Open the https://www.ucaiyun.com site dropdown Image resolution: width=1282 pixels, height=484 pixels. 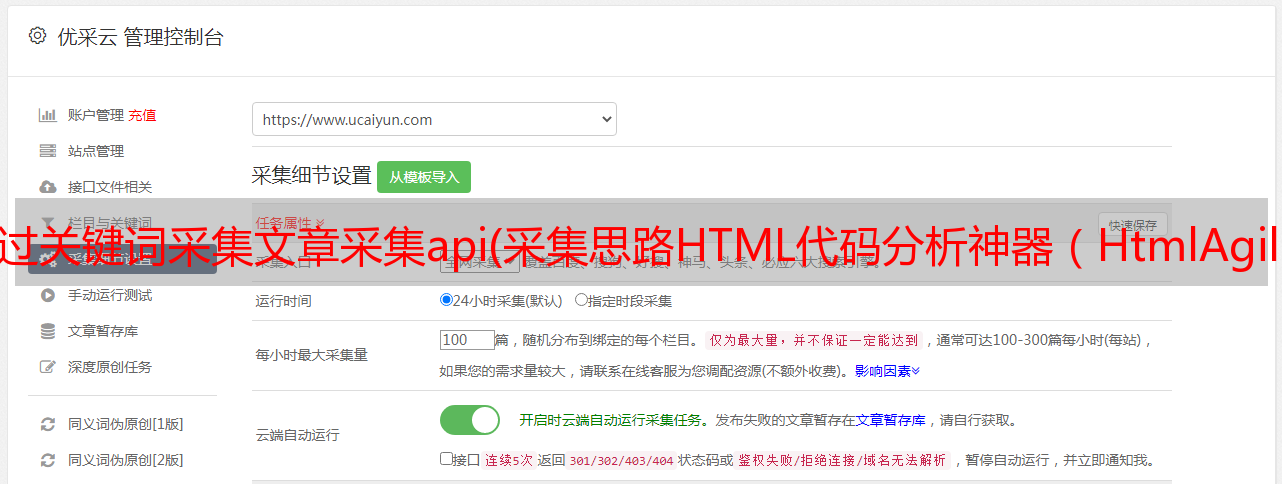(x=434, y=119)
